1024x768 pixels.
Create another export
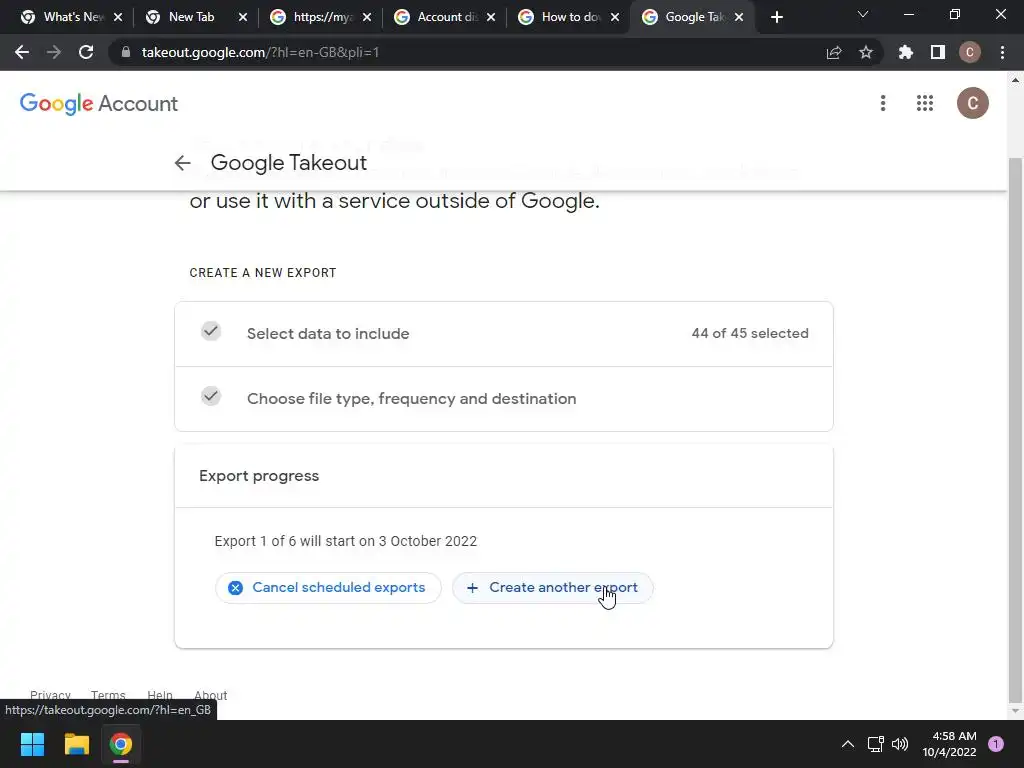pos(552,588)
